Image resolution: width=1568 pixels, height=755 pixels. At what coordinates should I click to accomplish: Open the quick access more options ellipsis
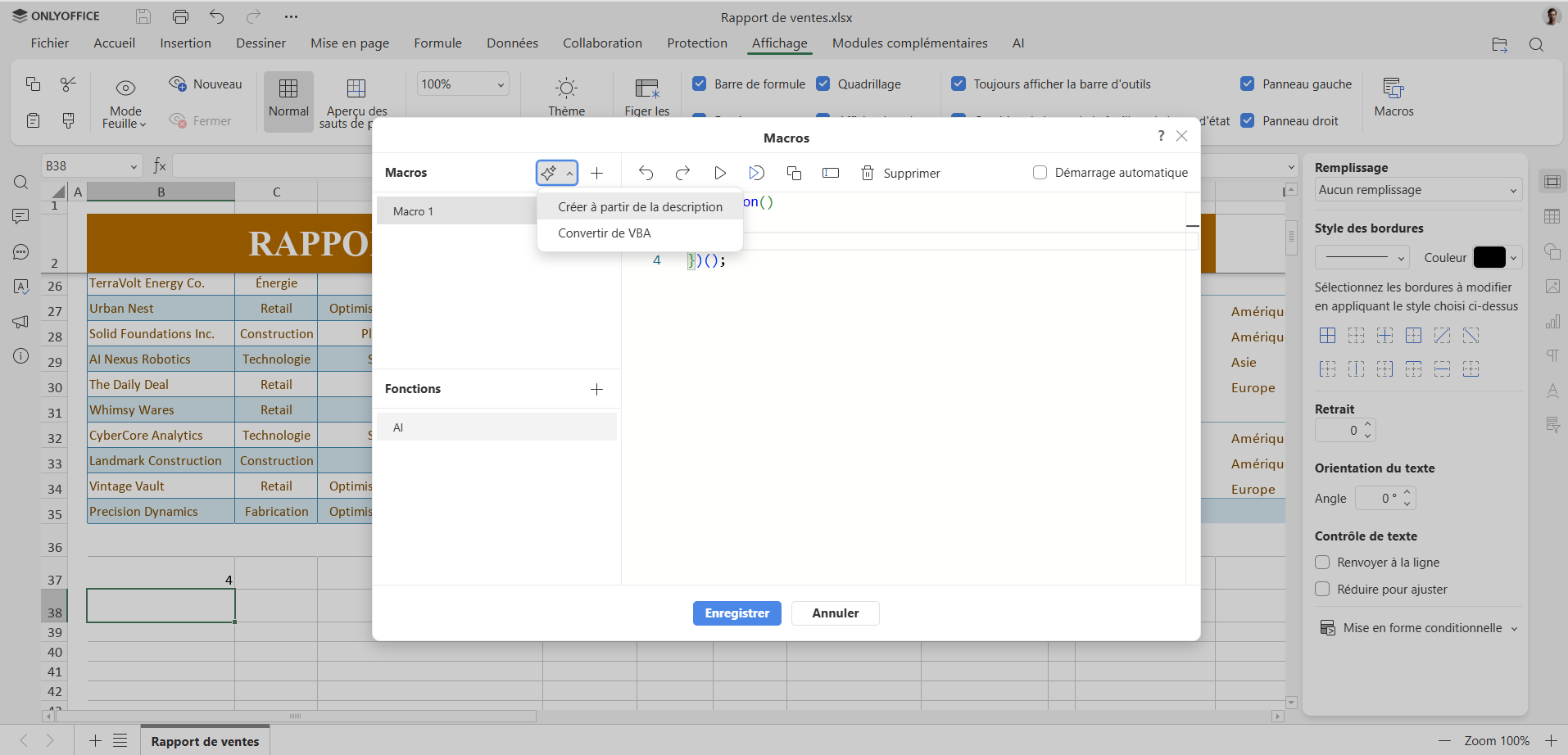click(x=291, y=16)
